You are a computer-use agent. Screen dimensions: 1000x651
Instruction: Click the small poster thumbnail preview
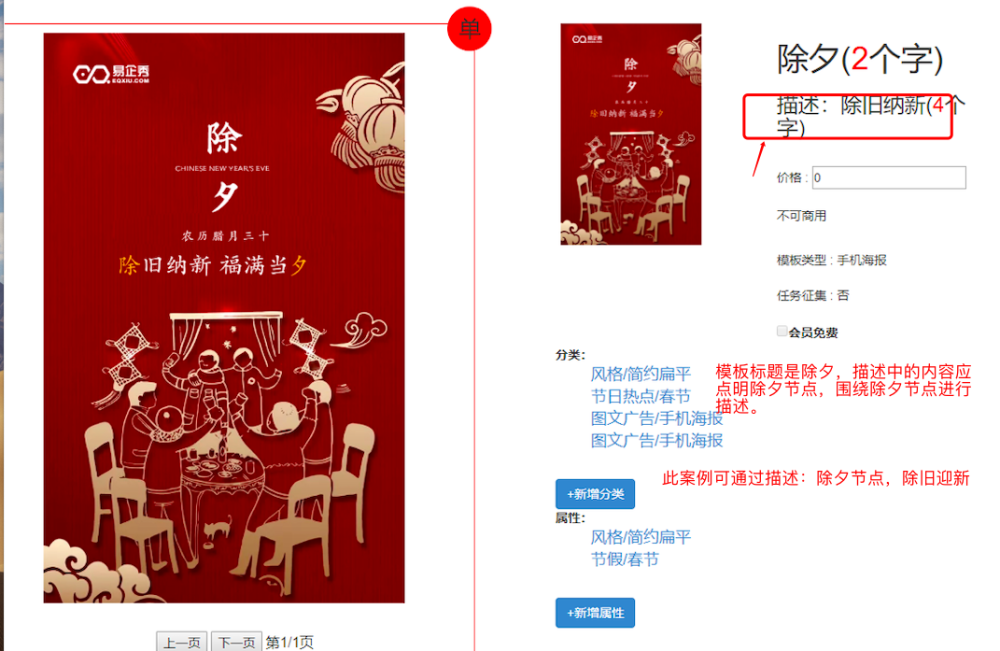click(x=631, y=134)
